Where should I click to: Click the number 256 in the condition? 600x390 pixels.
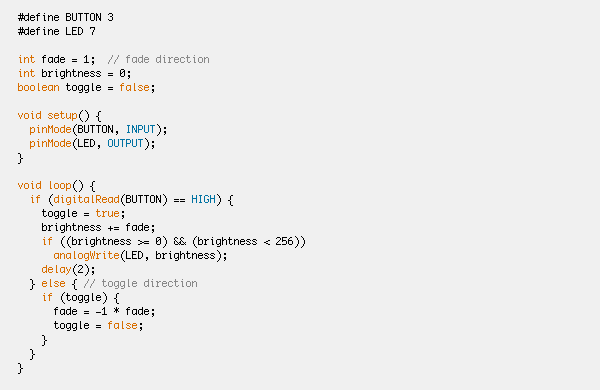[284, 242]
